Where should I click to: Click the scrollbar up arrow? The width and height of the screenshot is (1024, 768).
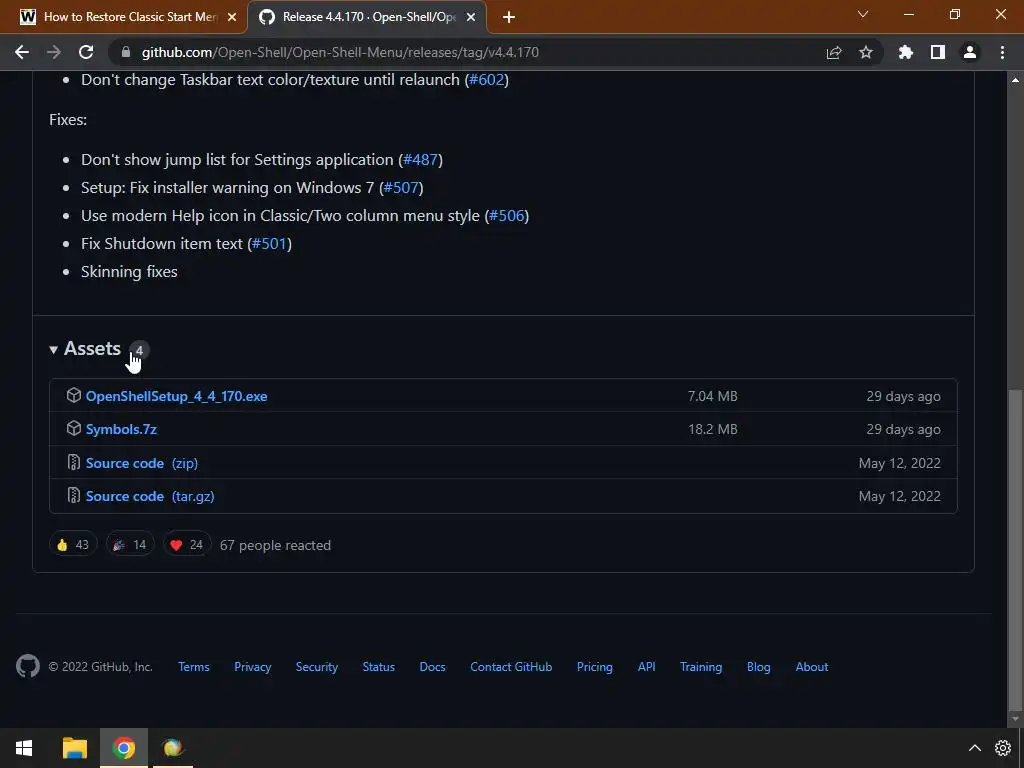tap(1015, 80)
